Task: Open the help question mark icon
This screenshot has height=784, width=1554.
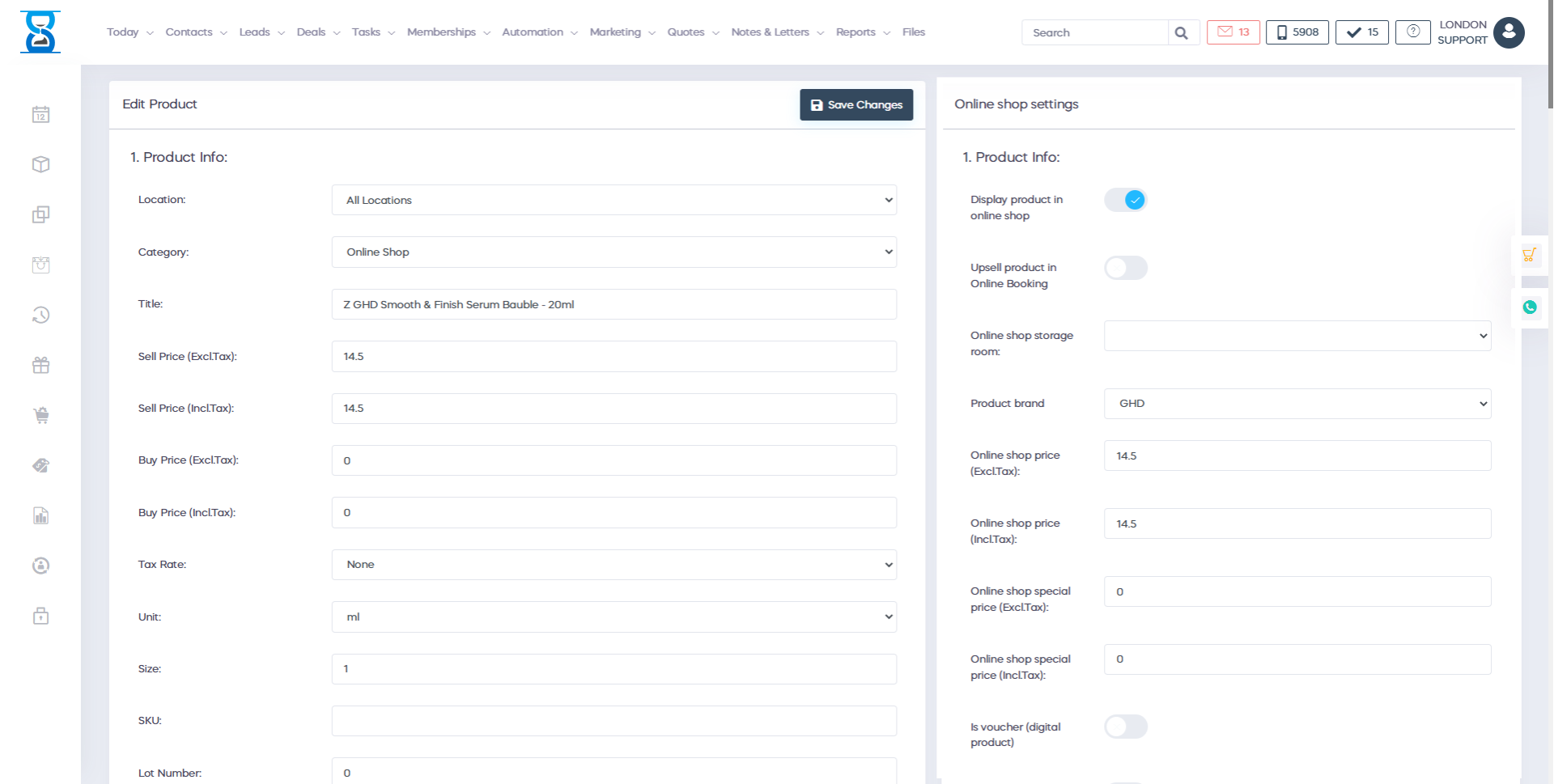Action: [x=1412, y=32]
